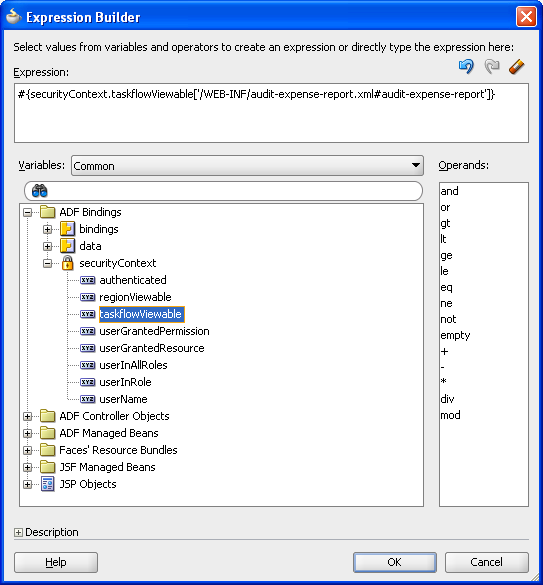
Task: Click the Help button
Action: click(56, 562)
